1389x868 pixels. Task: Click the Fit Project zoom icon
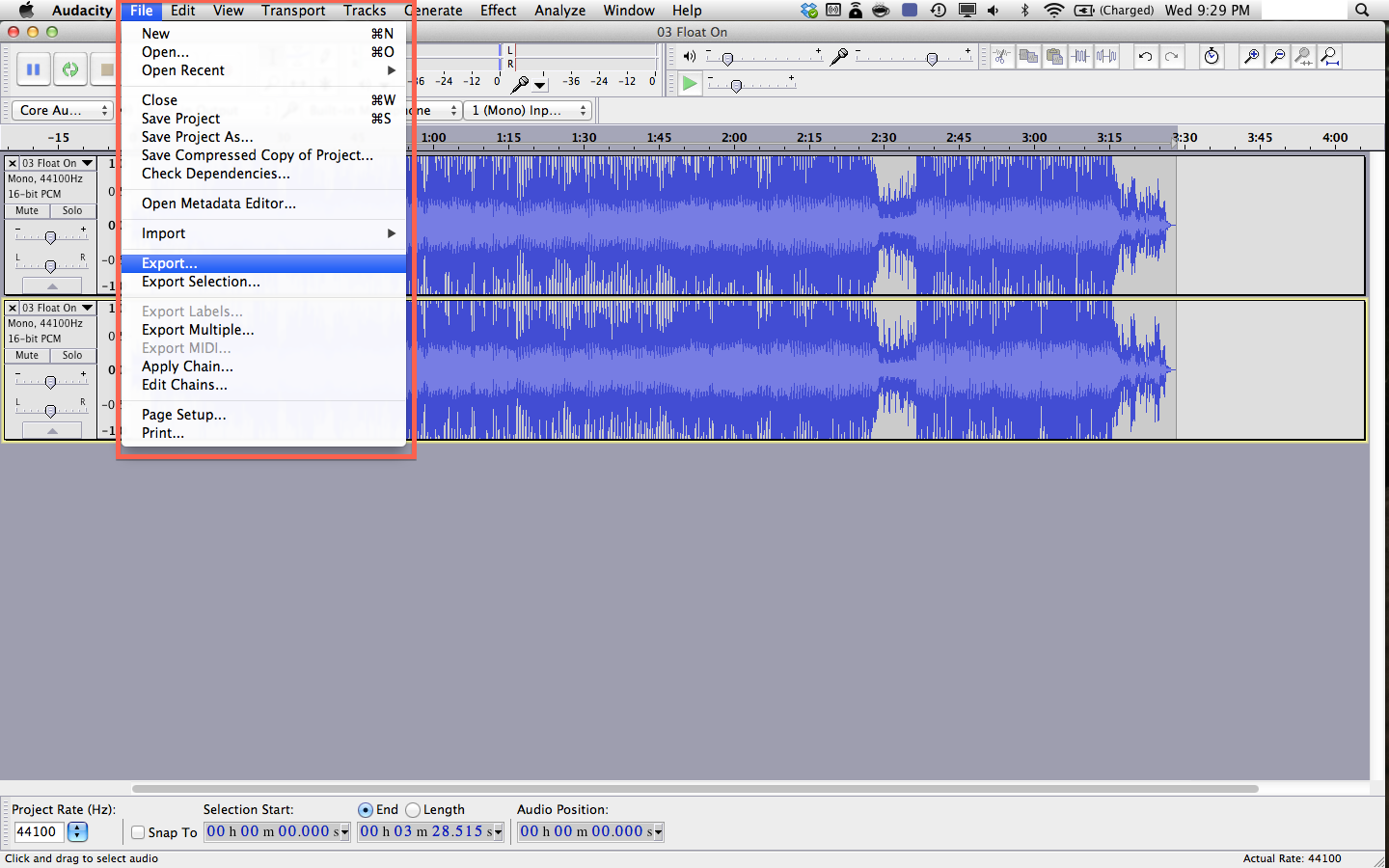point(1329,57)
